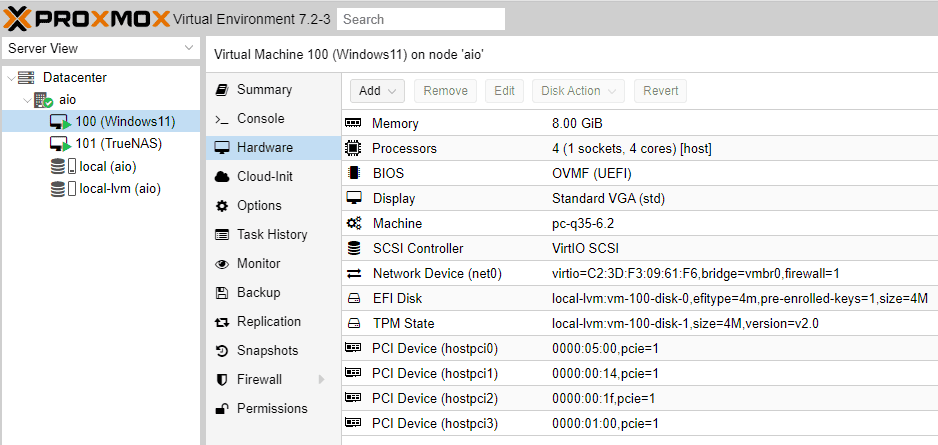Click the Display monitor icon in hardware list
Screen dimensions: 938x445
coord(354,197)
